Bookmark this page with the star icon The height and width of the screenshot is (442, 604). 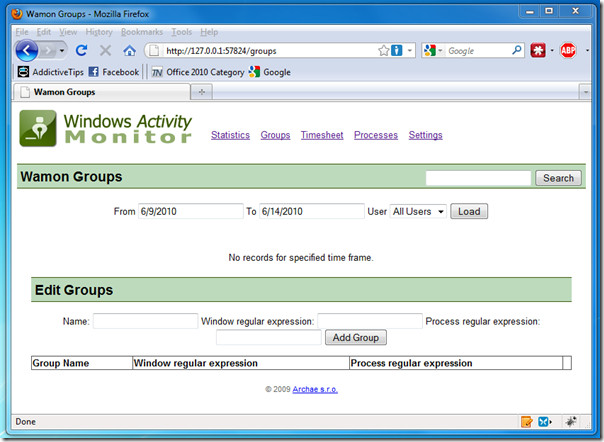[x=383, y=50]
